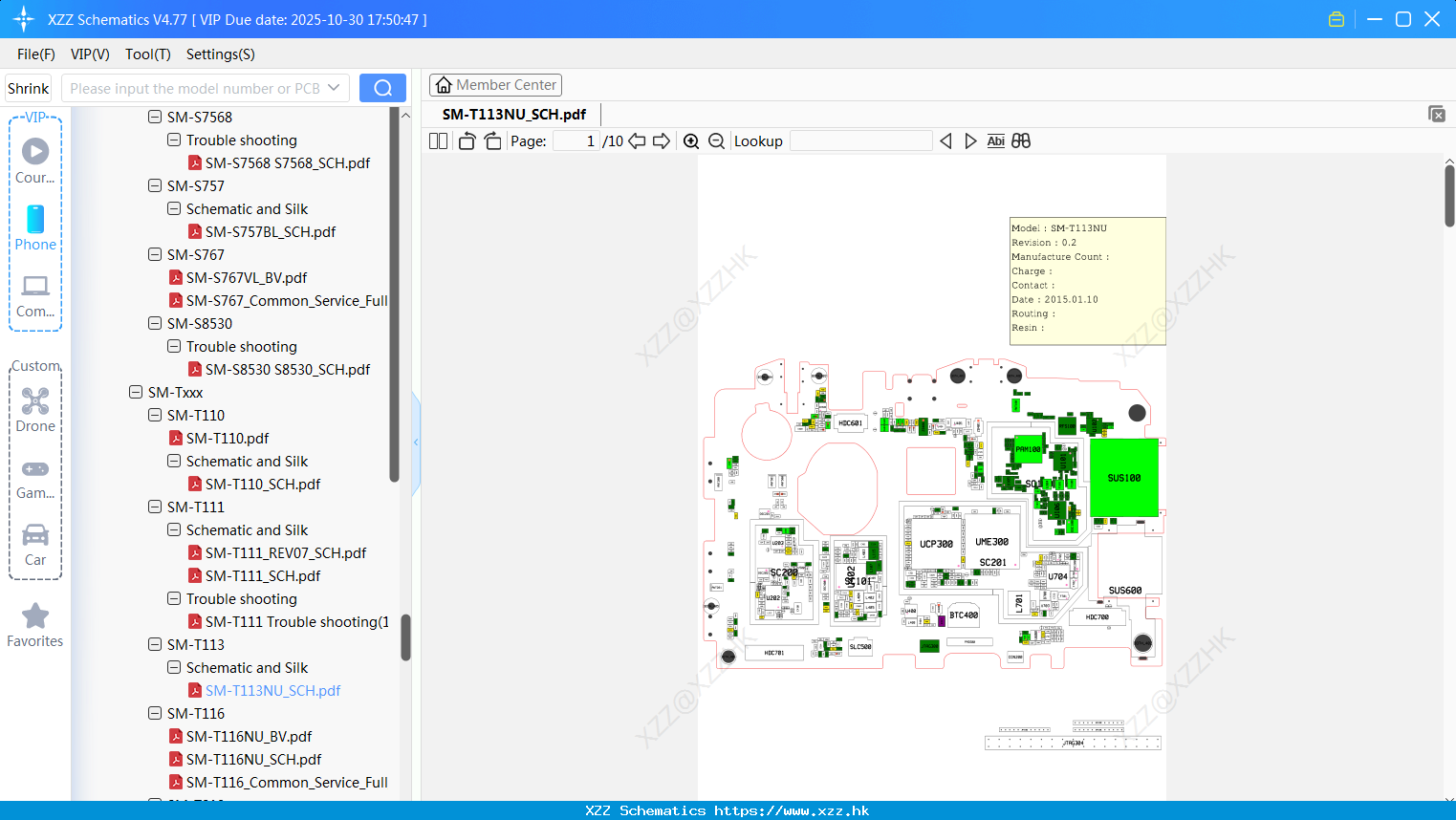Open SM-T116NU_BV.pdf file

click(x=249, y=736)
